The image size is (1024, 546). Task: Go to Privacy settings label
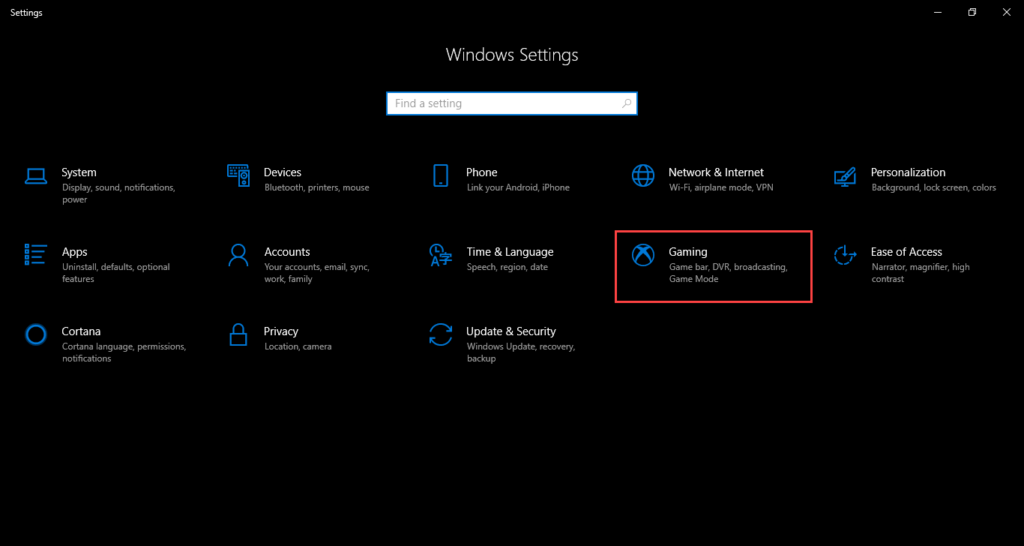pos(281,332)
